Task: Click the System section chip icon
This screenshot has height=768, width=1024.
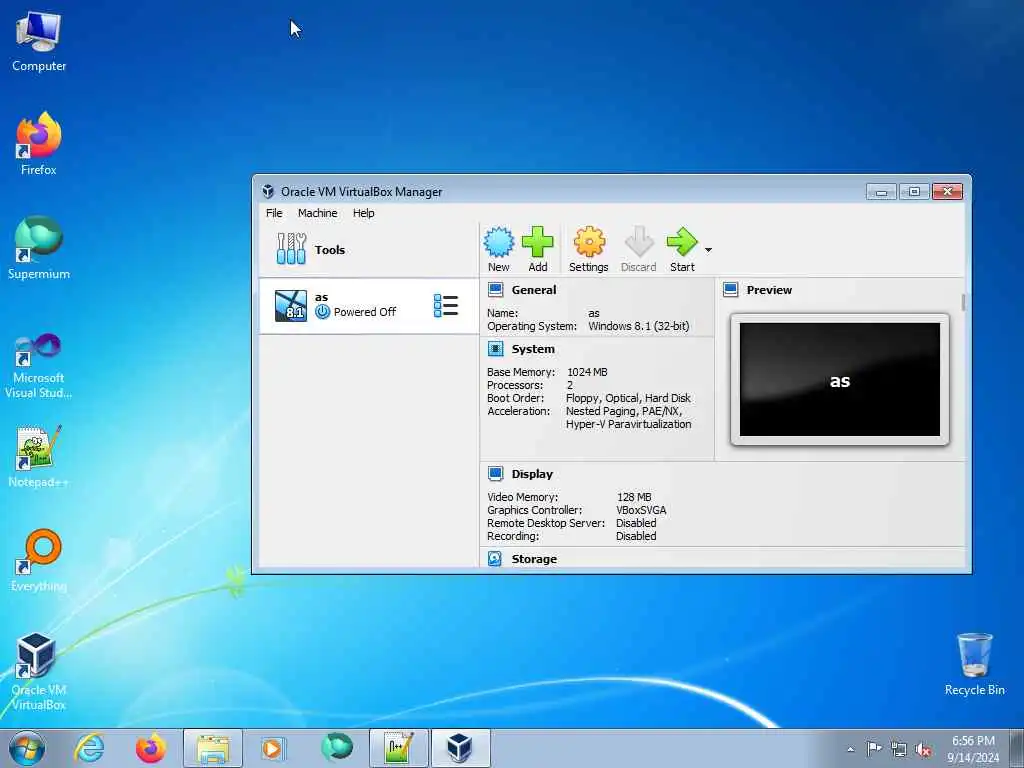Action: pos(496,349)
